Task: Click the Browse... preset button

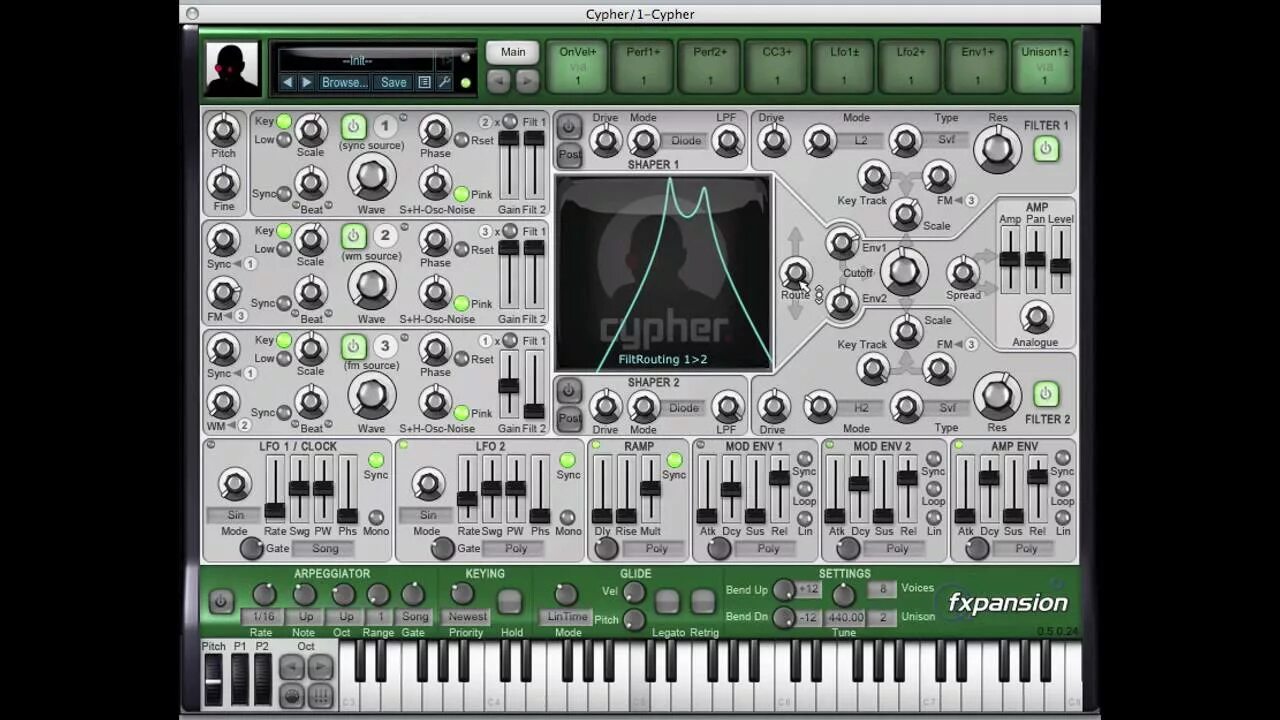Action: 344,82
